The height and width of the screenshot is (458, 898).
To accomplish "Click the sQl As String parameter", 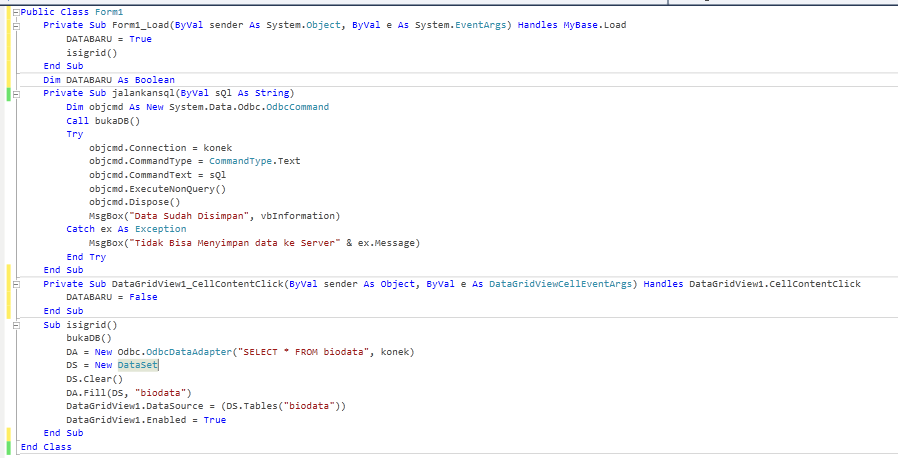I will click(252, 93).
